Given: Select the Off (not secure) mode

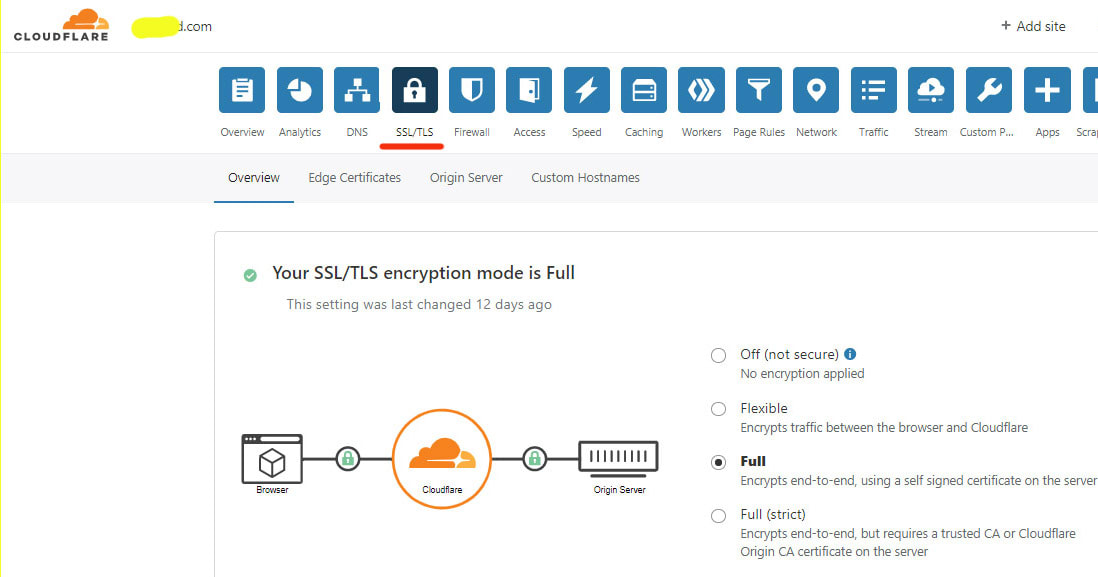Looking at the screenshot, I should 718,355.
